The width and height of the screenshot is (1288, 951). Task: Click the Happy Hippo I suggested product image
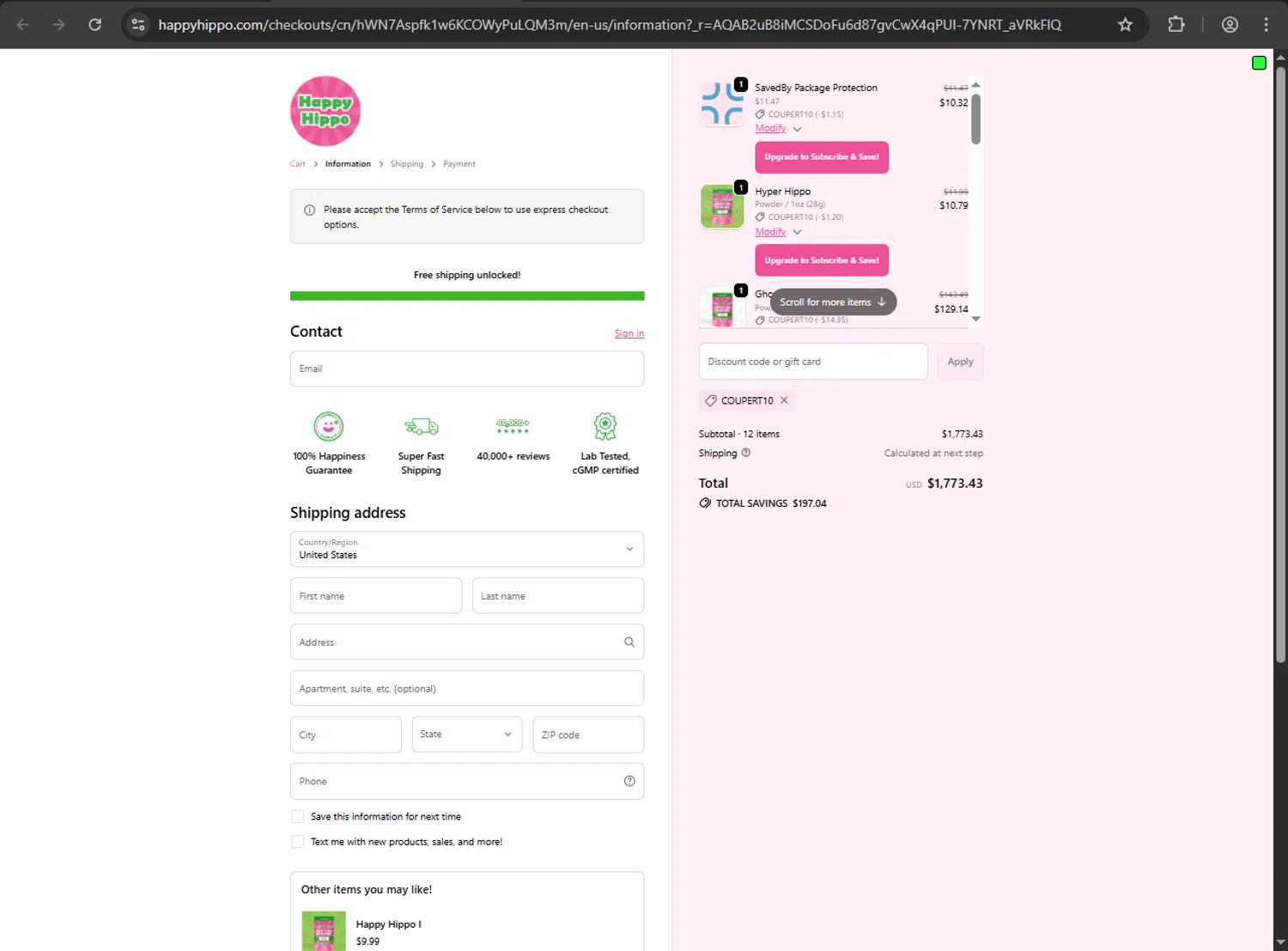point(324,930)
